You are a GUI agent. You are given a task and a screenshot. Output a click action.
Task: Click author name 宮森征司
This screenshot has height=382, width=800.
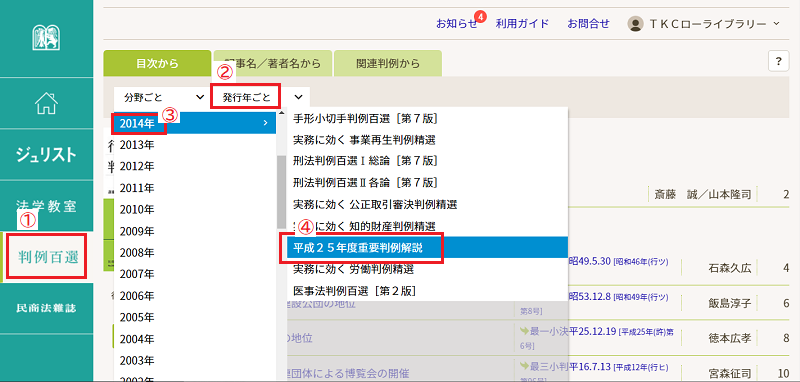pos(730,373)
